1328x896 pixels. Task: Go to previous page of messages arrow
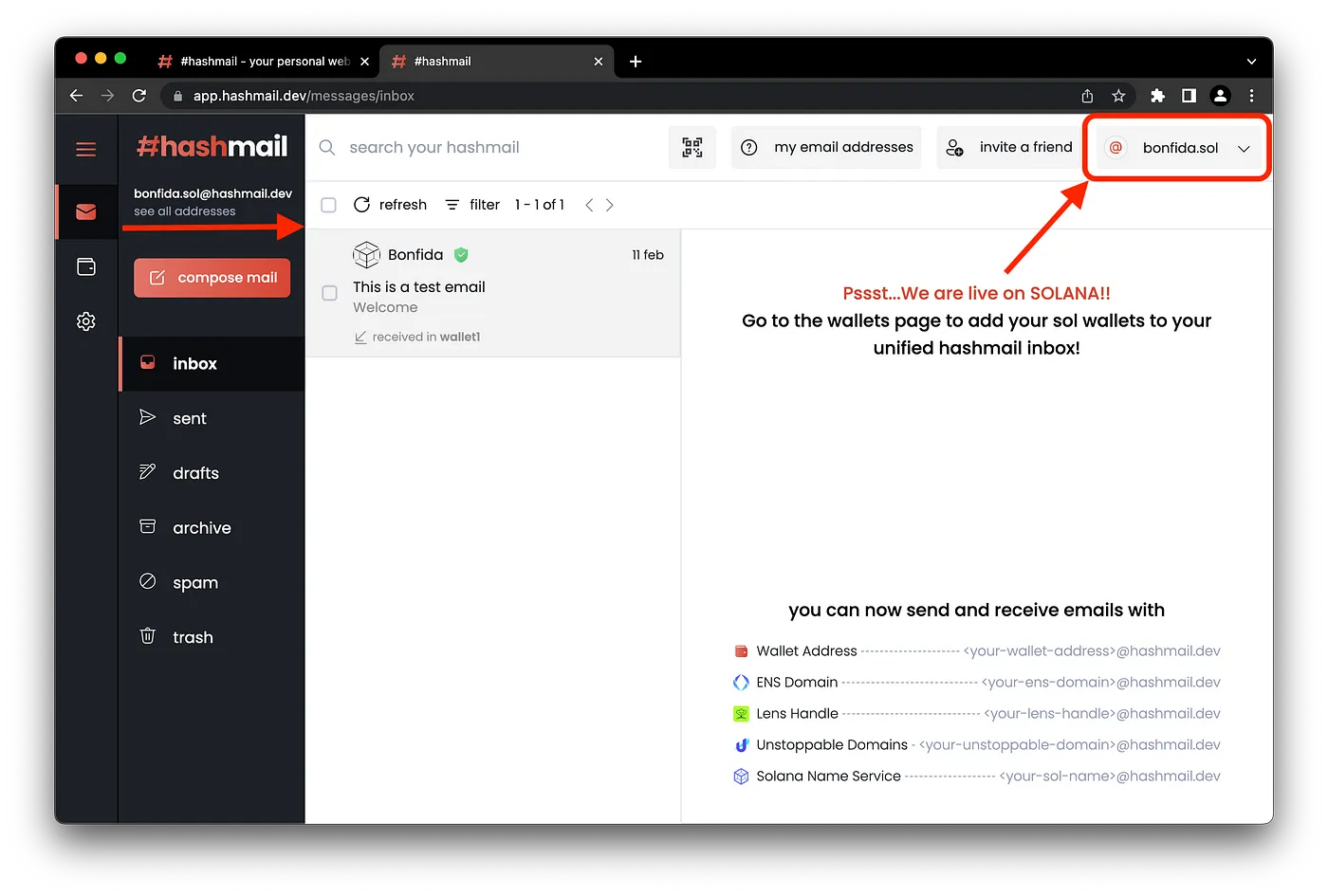(589, 205)
